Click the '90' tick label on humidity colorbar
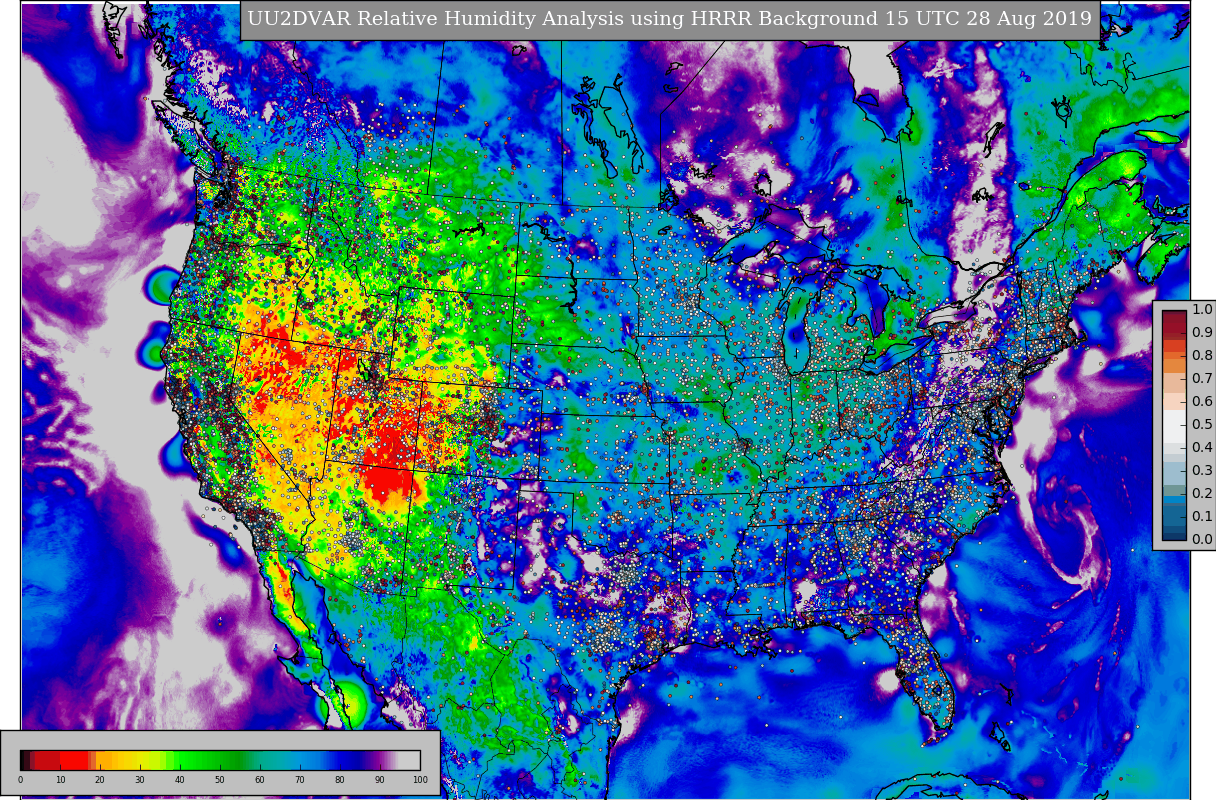 coord(379,779)
